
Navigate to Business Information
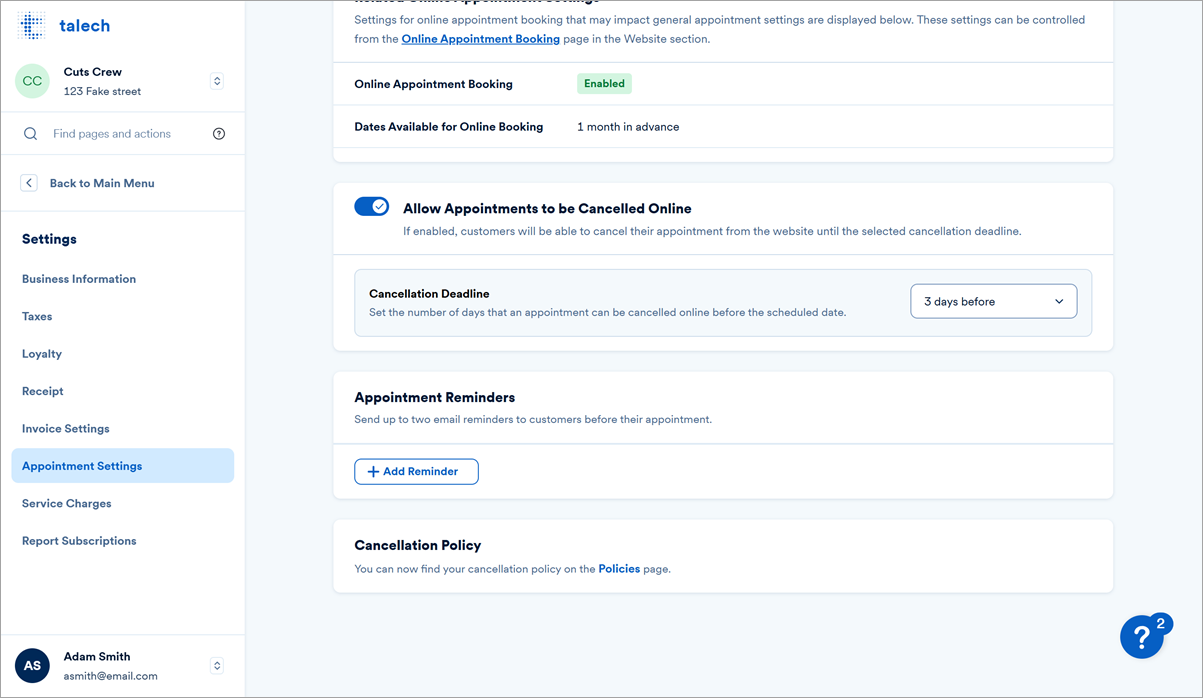[x=79, y=278]
